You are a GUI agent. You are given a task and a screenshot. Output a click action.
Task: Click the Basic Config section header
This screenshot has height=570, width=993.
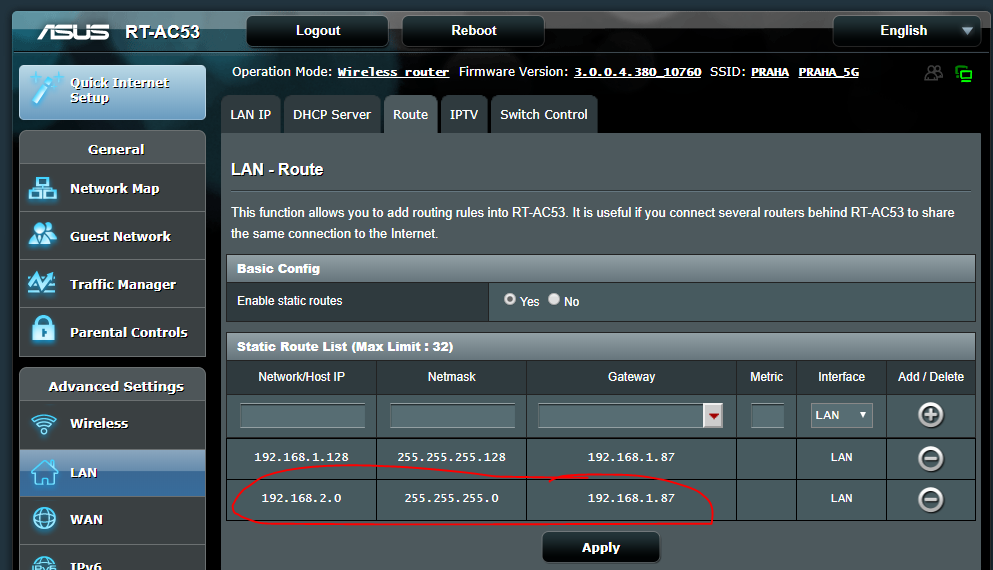[601, 269]
